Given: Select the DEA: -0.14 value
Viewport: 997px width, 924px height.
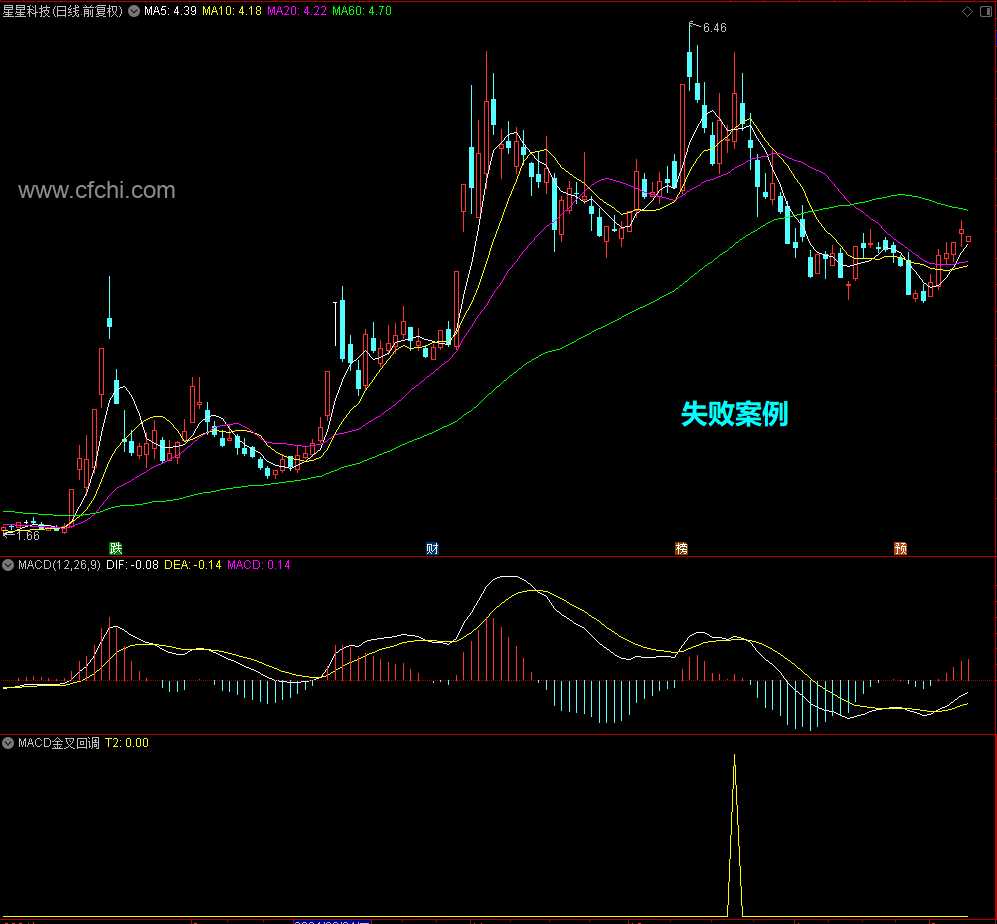Looking at the screenshot, I should (193, 565).
